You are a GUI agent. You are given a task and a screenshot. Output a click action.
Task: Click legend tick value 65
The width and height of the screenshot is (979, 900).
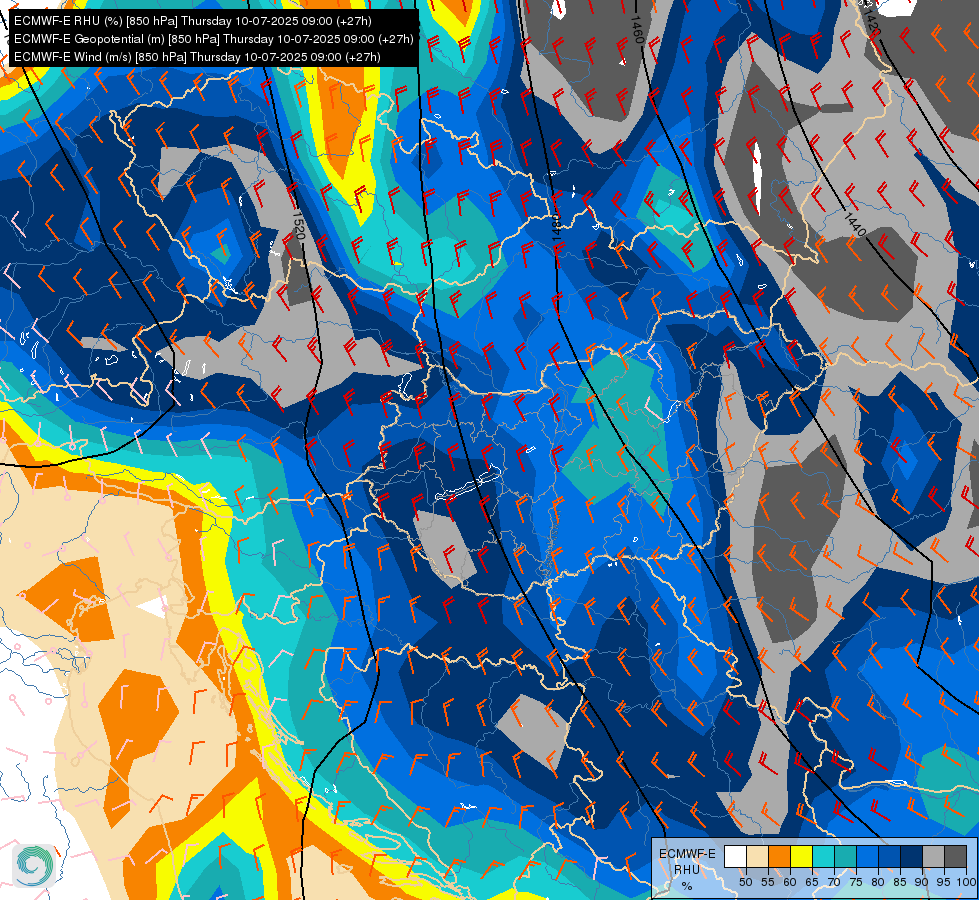point(812,882)
